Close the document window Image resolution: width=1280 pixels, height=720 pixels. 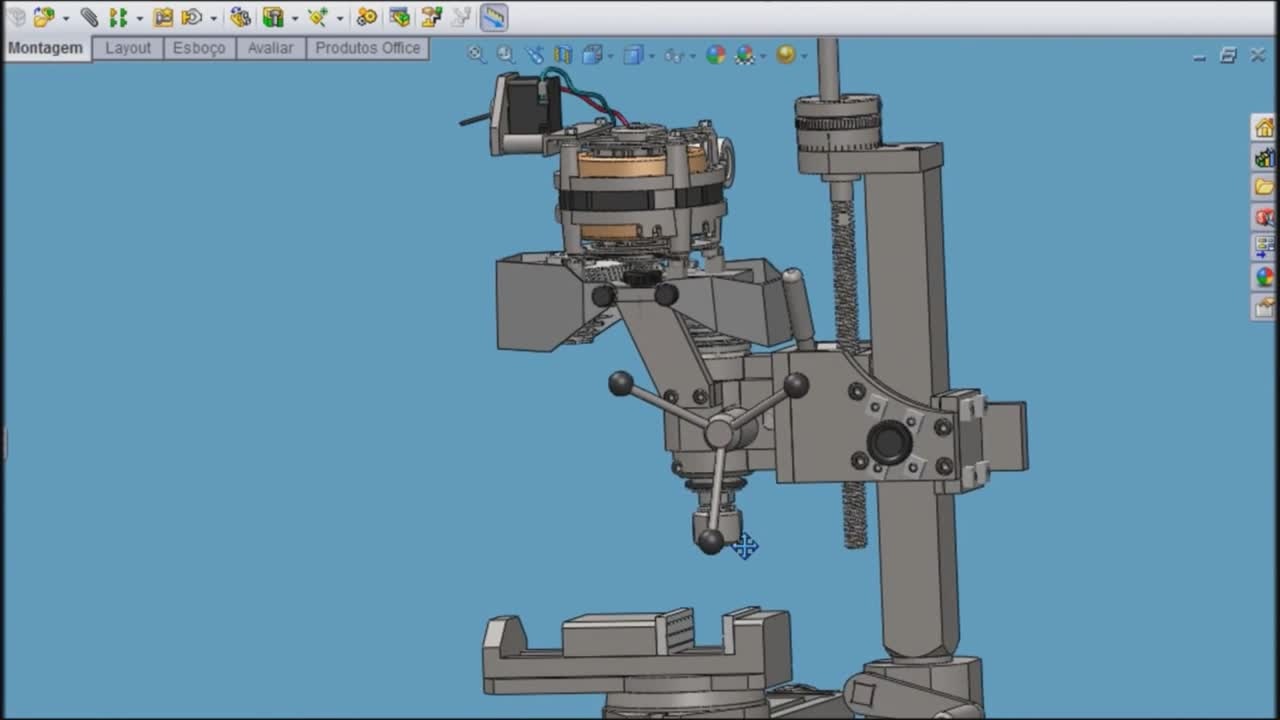click(1258, 56)
